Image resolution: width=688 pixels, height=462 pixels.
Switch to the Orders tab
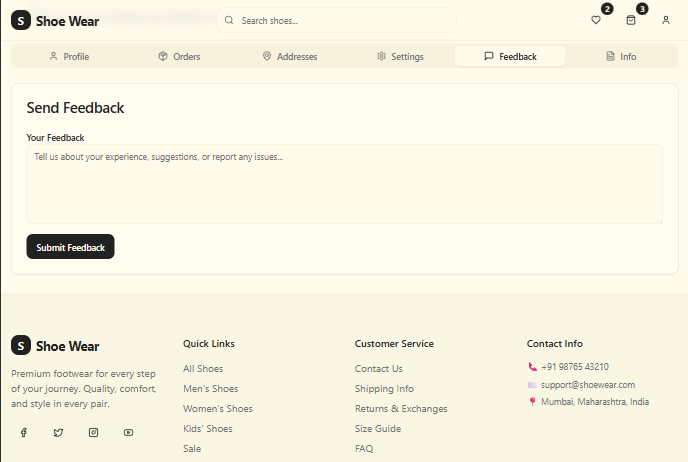coord(179,57)
